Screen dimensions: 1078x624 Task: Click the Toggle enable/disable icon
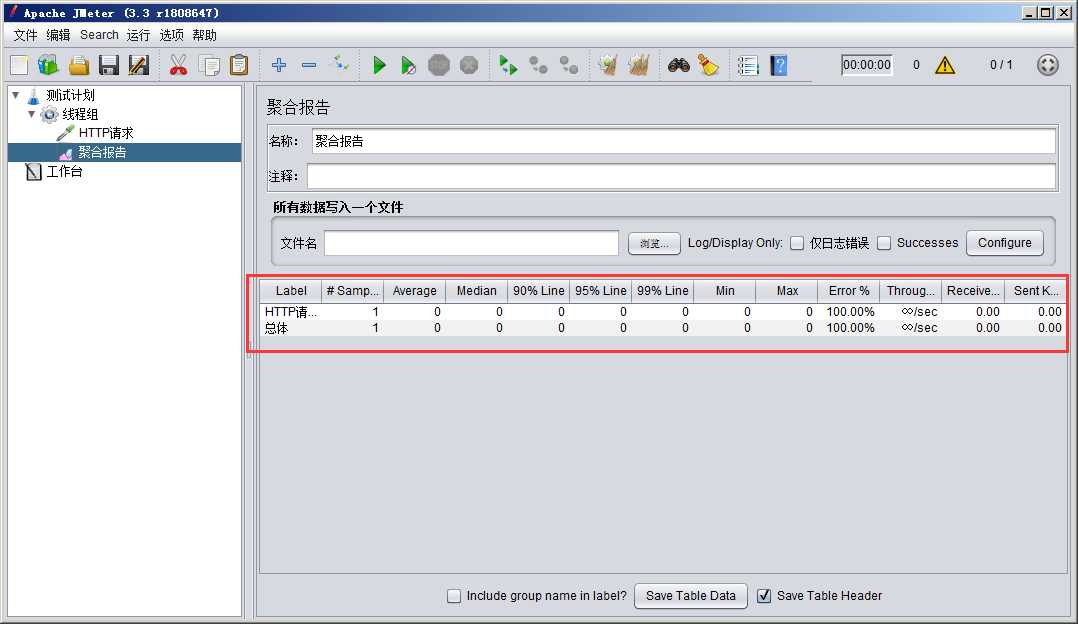click(x=340, y=65)
